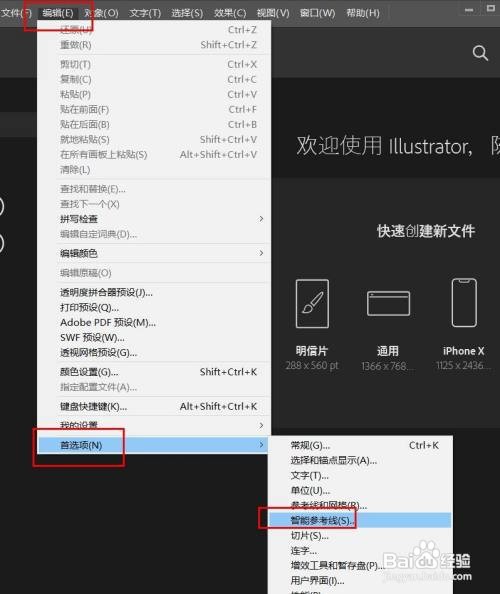Click 编辑自定词典(D)... entry
The width and height of the screenshot is (500, 594).
point(154,234)
